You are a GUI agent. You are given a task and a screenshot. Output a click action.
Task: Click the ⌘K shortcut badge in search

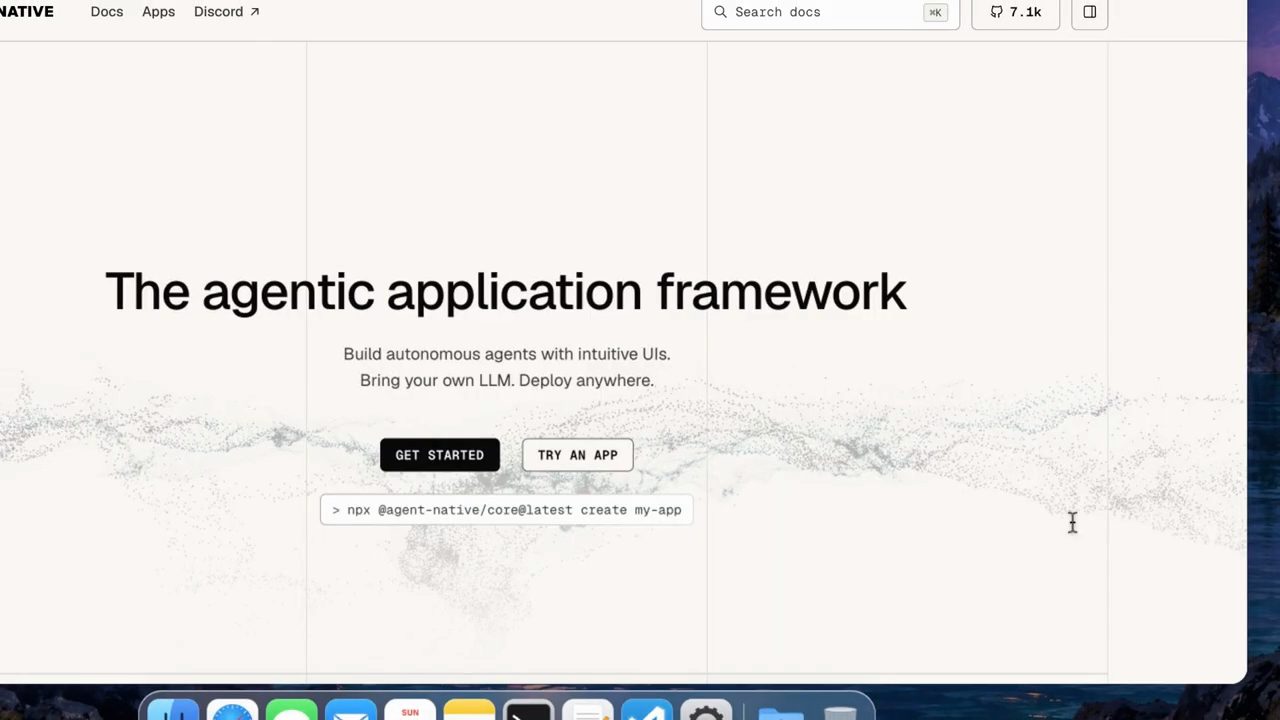click(935, 12)
